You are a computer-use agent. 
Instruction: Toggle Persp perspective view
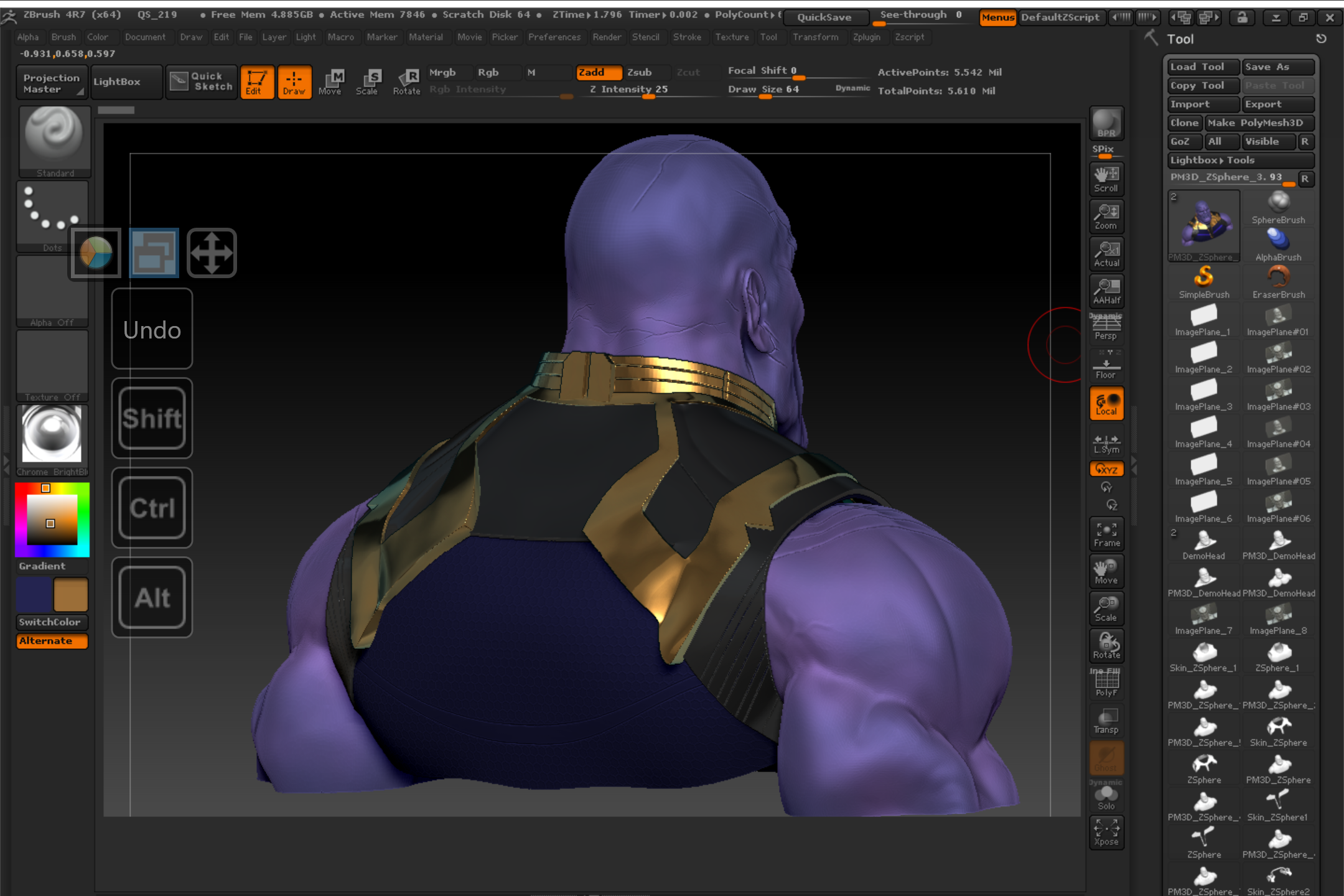pyautogui.click(x=1106, y=327)
